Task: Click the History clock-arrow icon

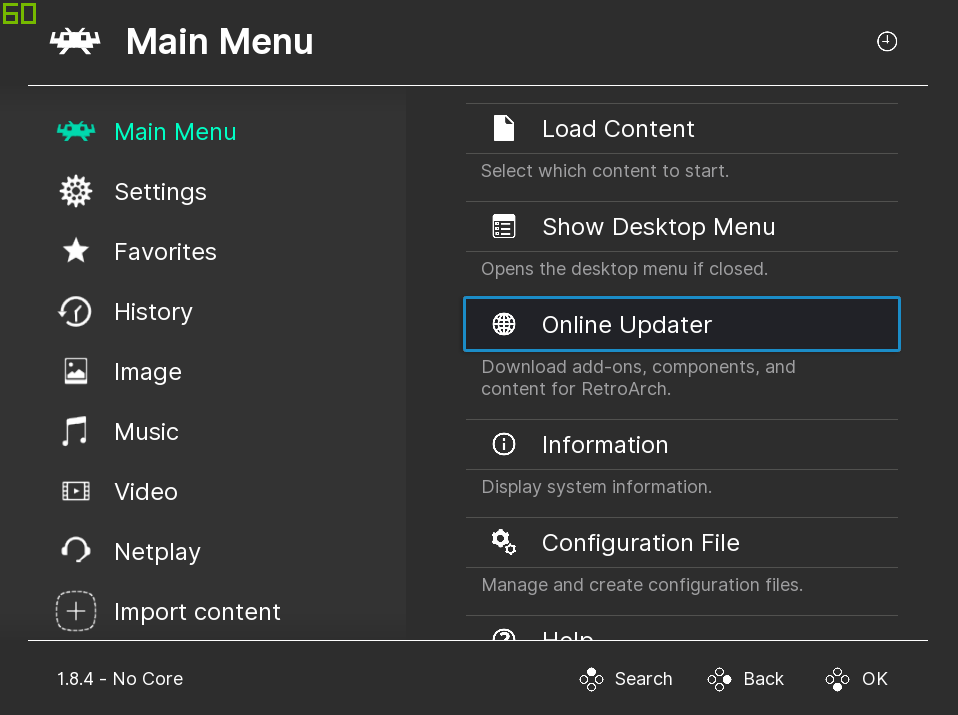Action: (75, 311)
